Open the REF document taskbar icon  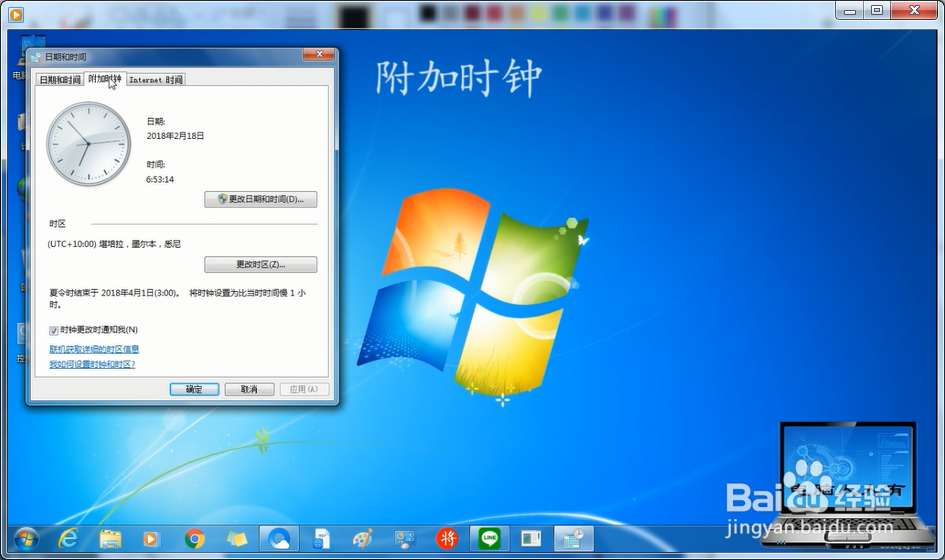click(x=321, y=538)
